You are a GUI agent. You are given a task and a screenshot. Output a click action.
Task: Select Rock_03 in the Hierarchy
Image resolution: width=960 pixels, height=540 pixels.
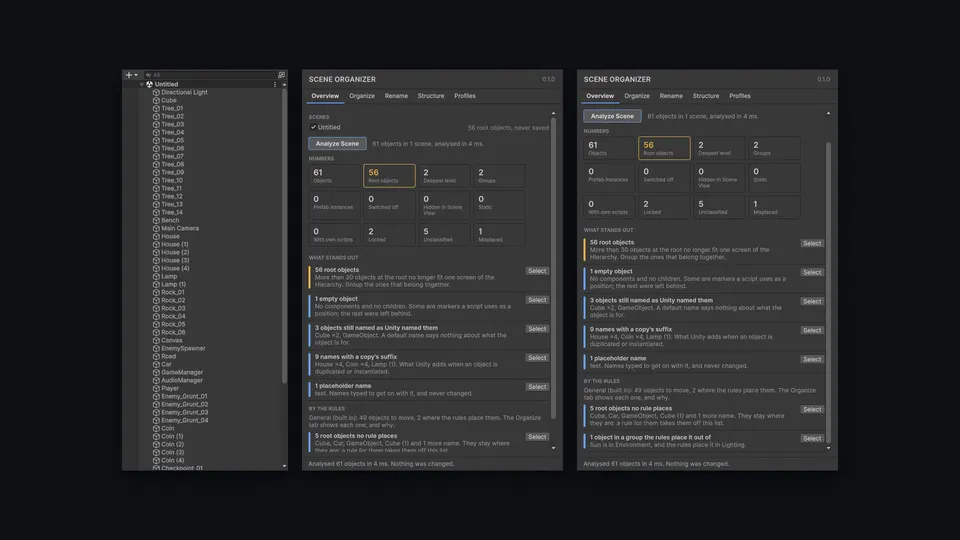173,309
